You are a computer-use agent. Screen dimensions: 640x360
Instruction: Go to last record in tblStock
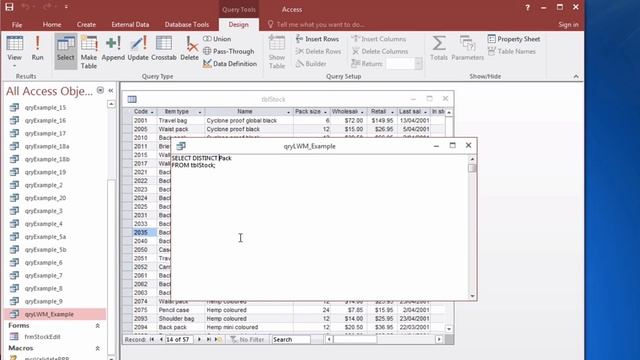[x=209, y=339]
